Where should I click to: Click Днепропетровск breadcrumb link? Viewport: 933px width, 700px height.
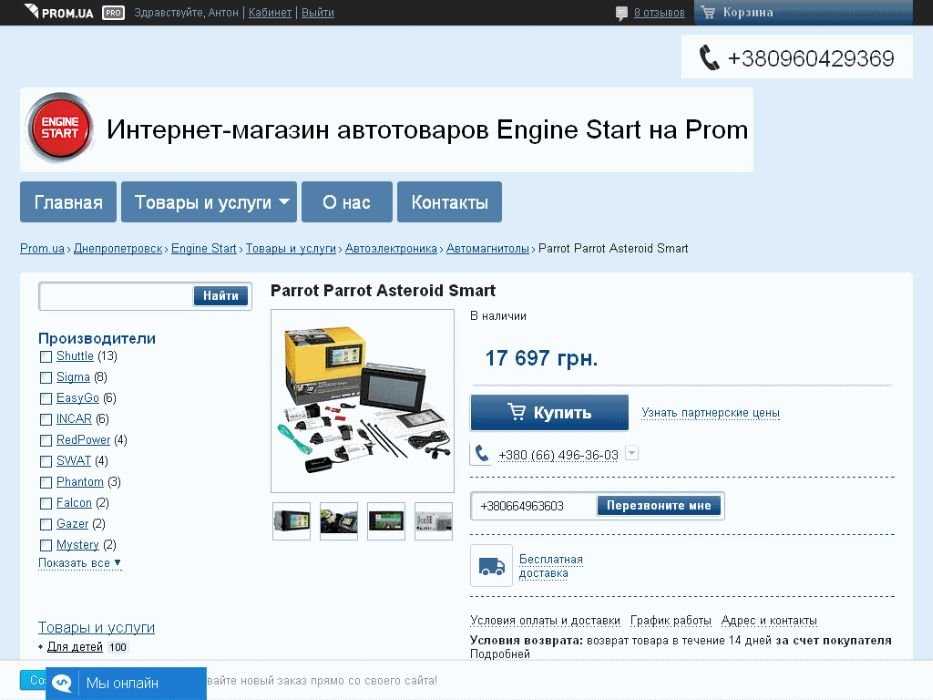pyautogui.click(x=118, y=248)
